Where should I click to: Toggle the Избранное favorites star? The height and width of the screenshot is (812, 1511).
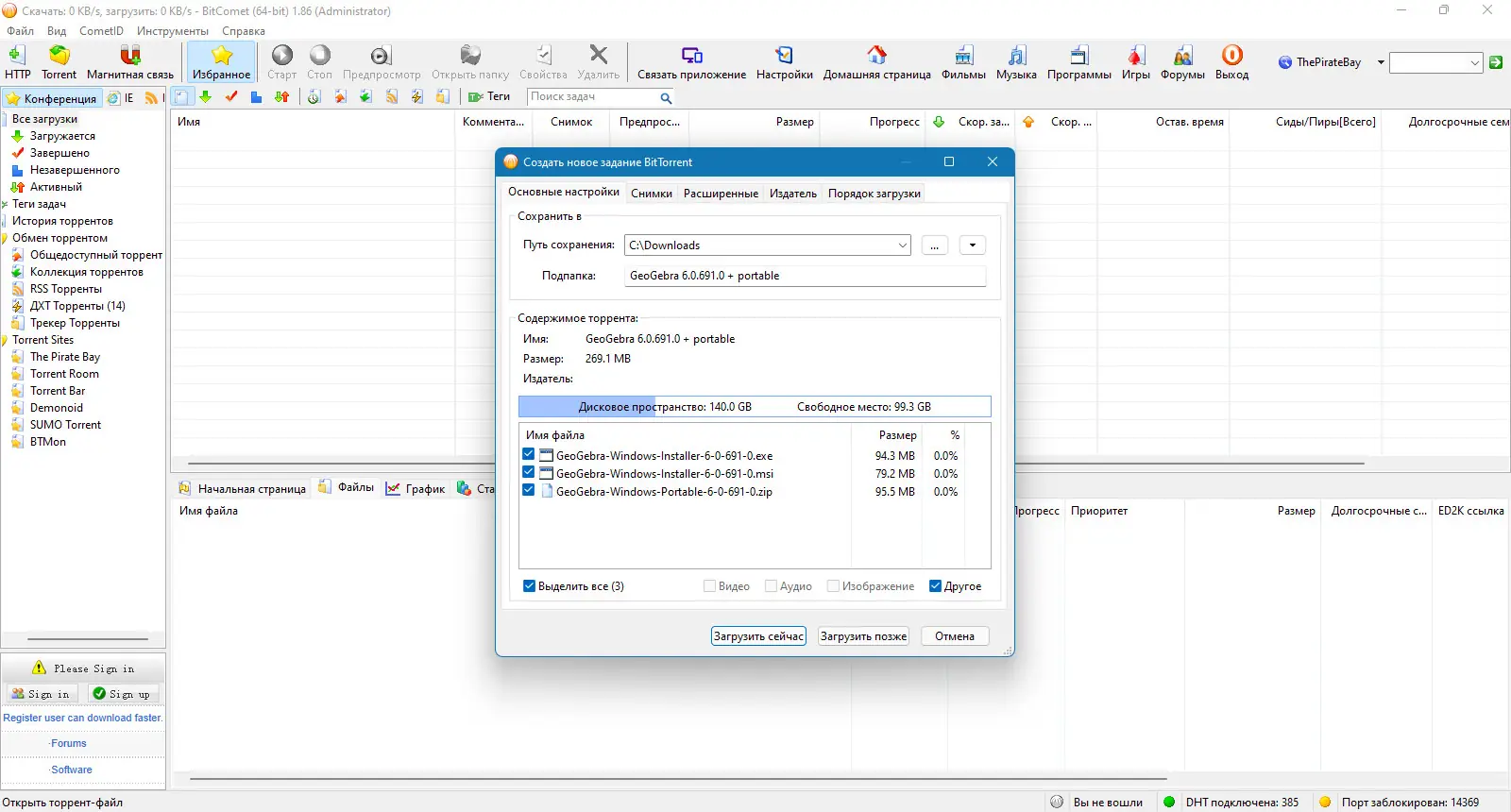tap(222, 62)
